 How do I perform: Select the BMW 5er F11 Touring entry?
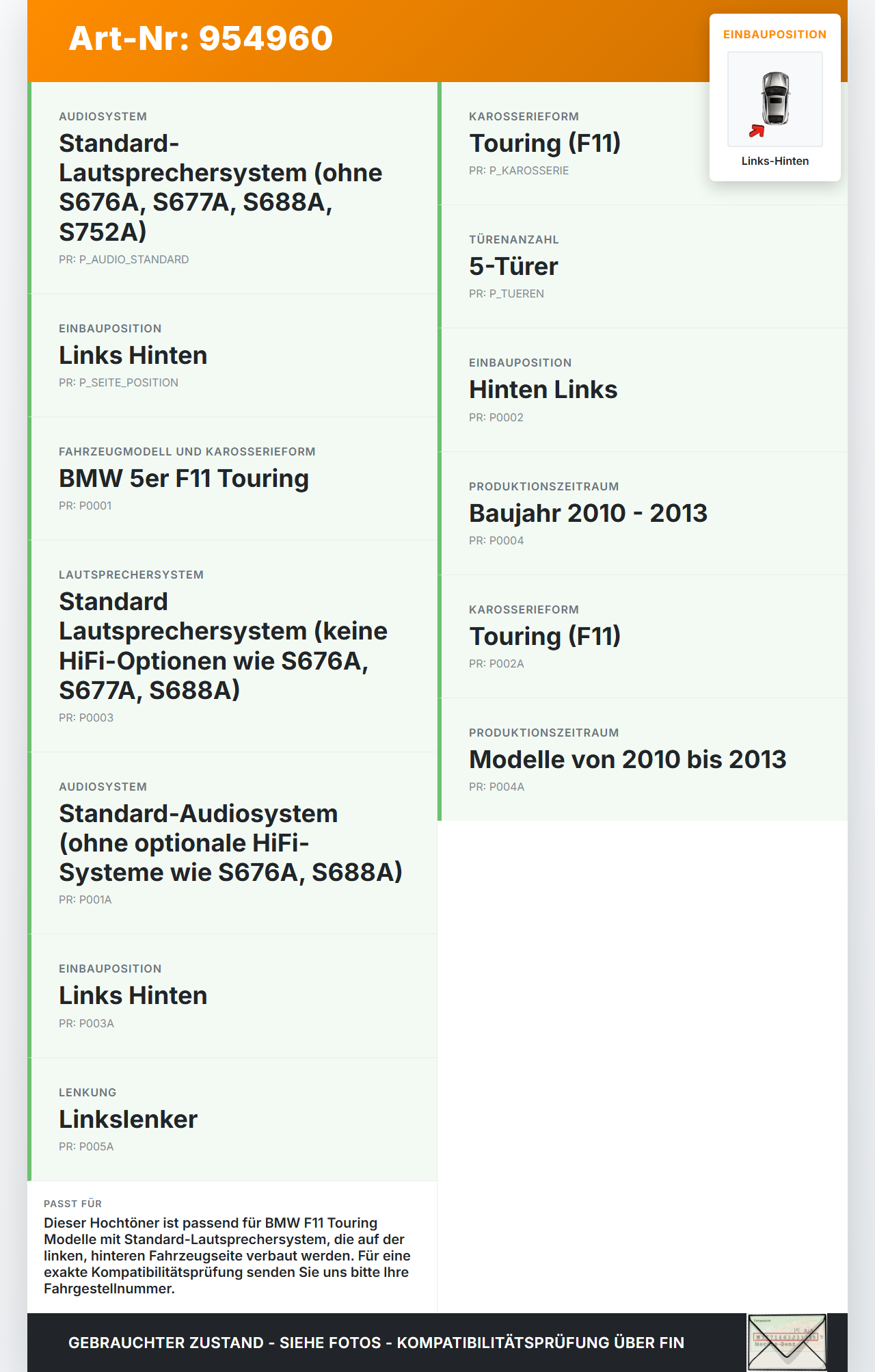(x=183, y=479)
